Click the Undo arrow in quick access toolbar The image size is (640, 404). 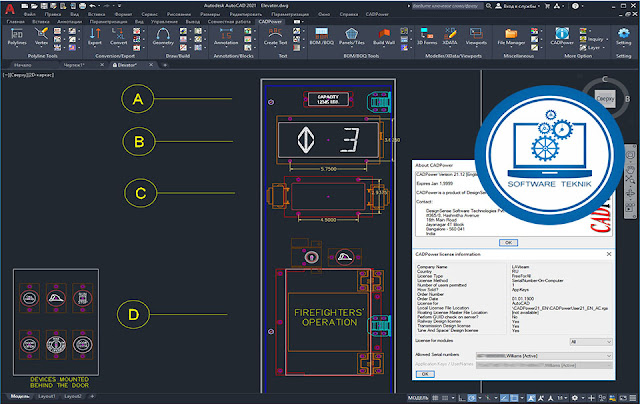coord(91,6)
